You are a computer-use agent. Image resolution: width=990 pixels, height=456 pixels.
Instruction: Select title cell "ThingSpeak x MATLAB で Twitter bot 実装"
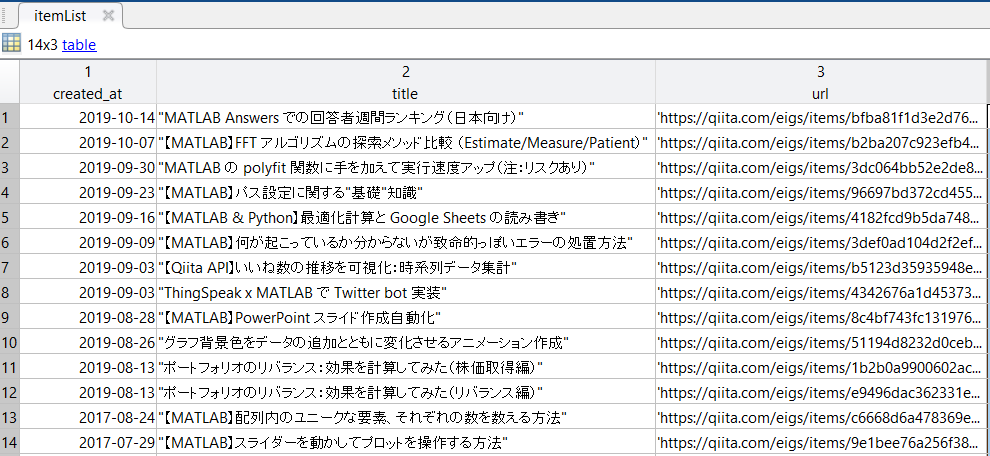pos(405,292)
